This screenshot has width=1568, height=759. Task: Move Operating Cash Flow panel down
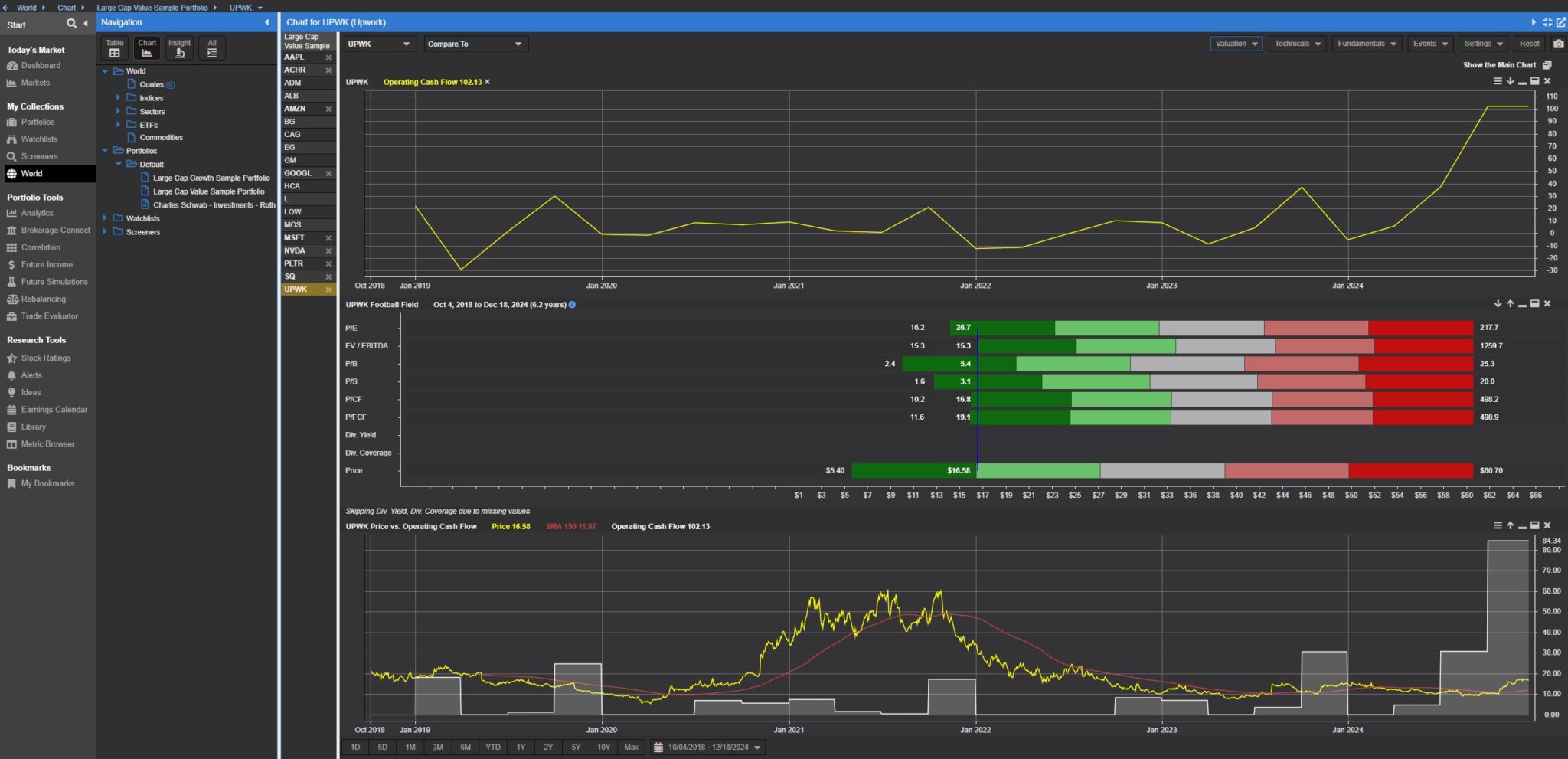tap(1510, 81)
